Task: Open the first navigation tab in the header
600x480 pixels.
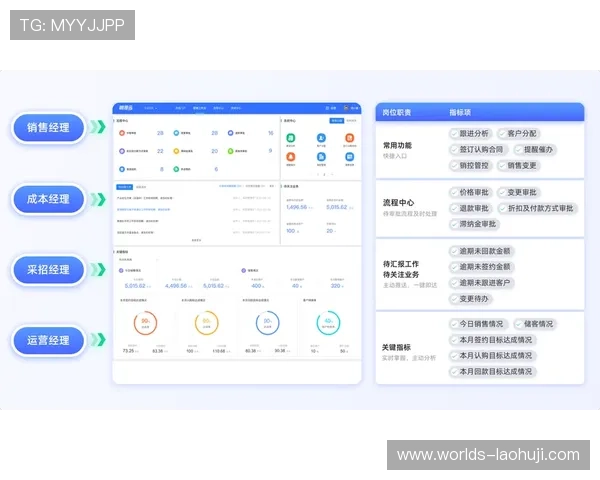Action: (180, 108)
